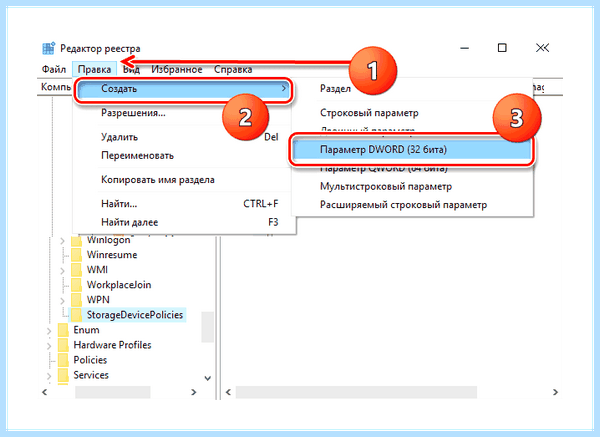Select the Services folder icon
The width and height of the screenshot is (600, 437).
[63, 375]
